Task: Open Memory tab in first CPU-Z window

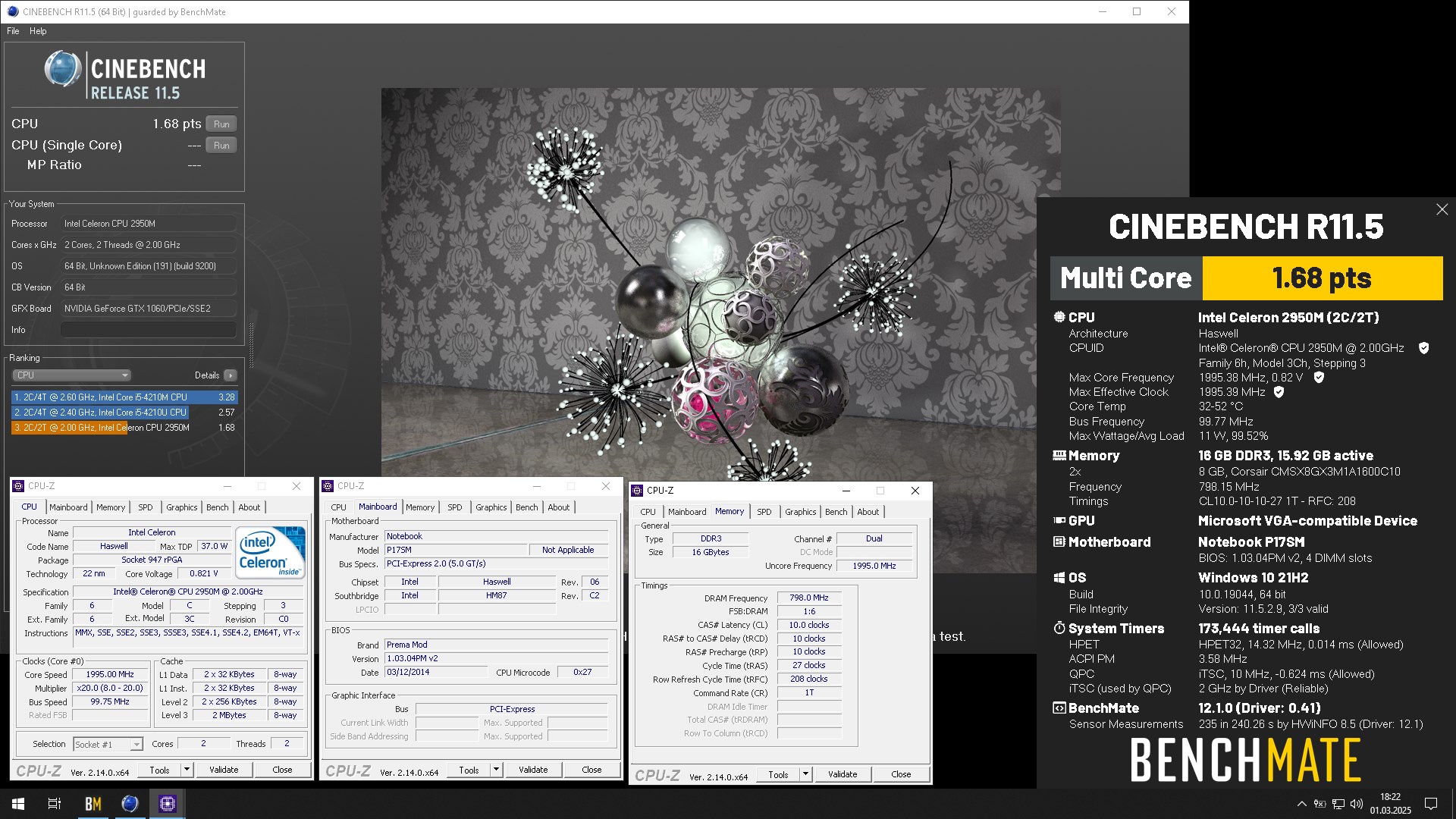Action: 111,507
